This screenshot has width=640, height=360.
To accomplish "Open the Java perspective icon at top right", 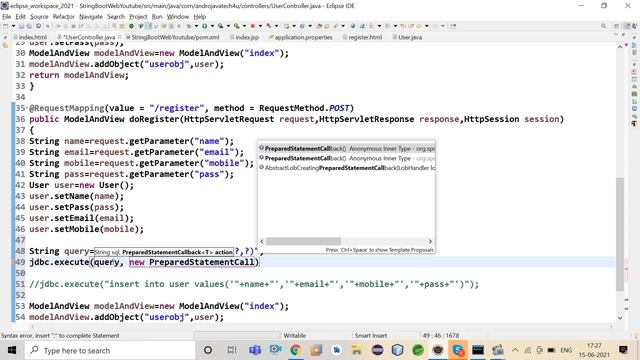I will (628, 26).
